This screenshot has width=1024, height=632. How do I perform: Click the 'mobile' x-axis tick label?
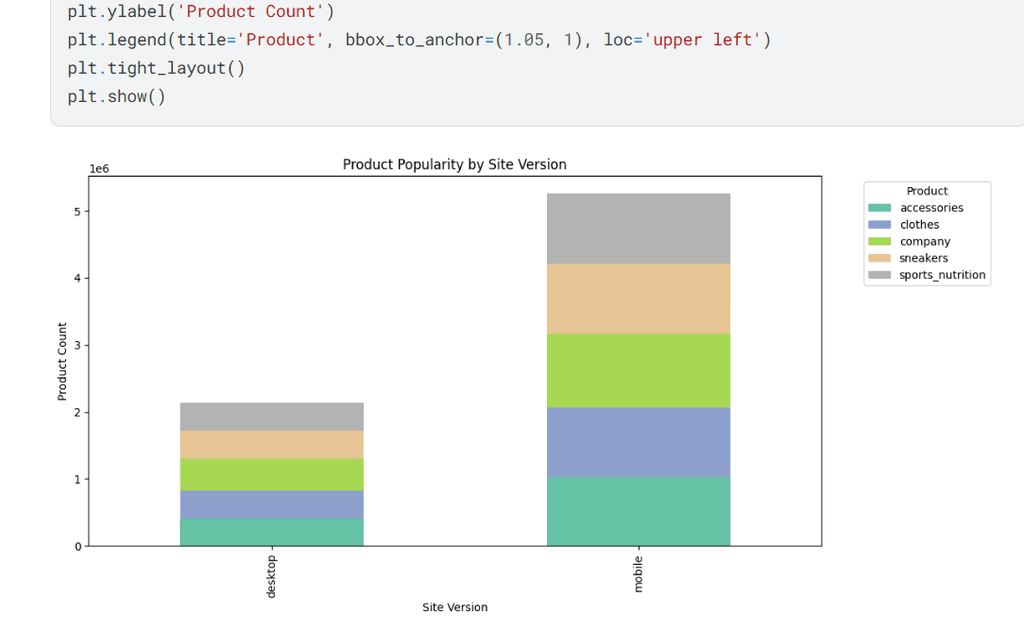click(639, 574)
